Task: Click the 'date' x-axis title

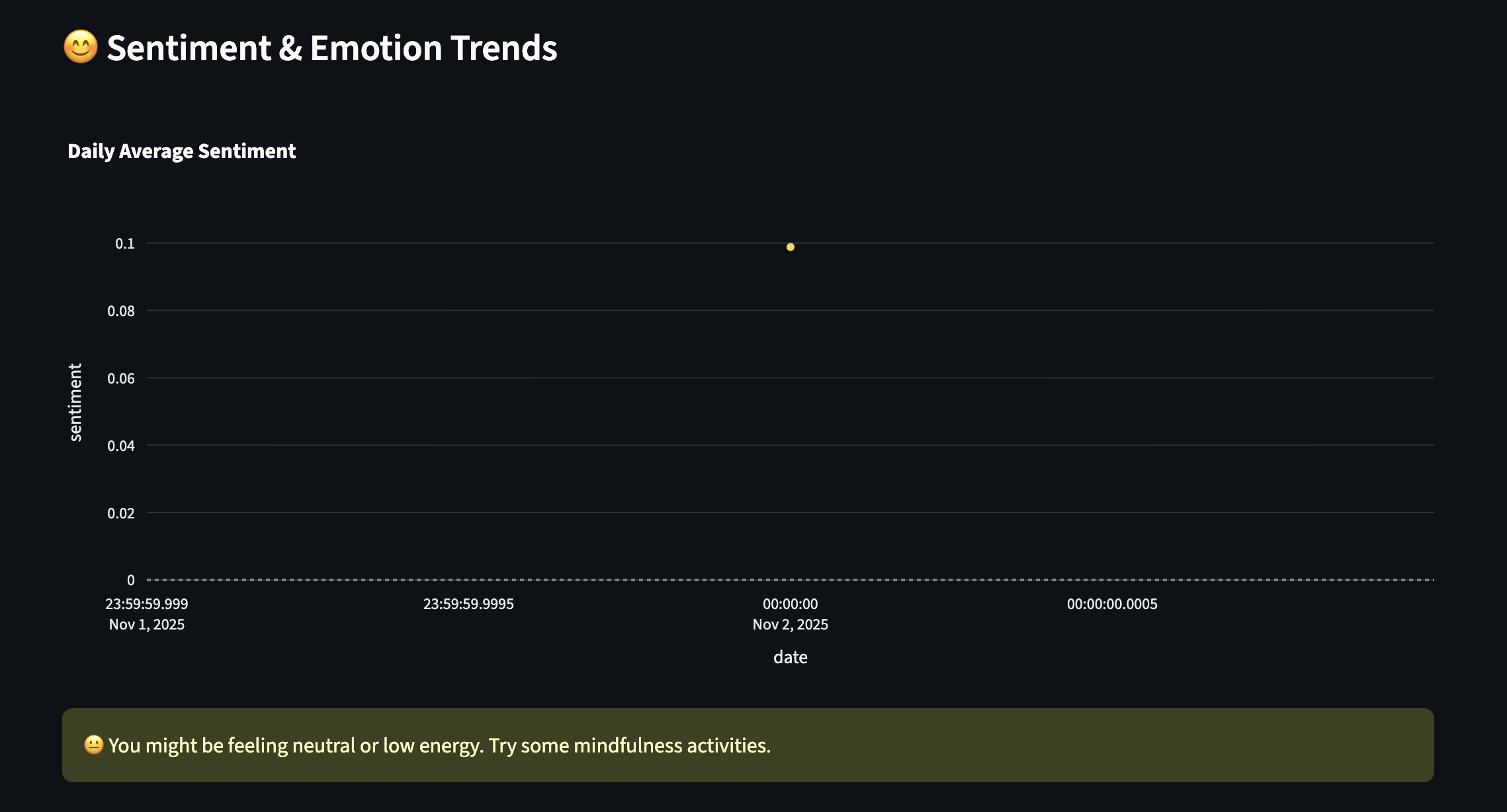Action: 790,657
